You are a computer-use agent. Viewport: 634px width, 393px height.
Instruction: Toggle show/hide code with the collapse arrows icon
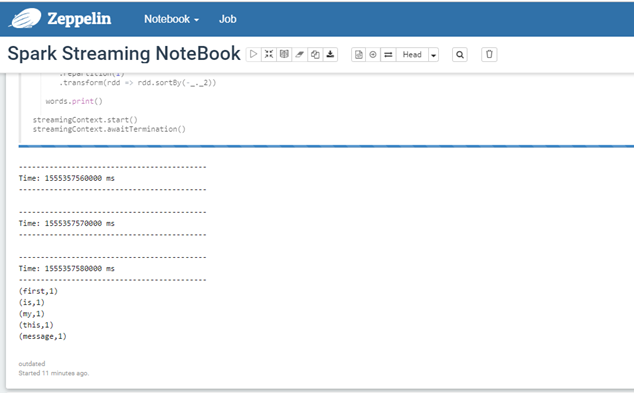coord(269,54)
